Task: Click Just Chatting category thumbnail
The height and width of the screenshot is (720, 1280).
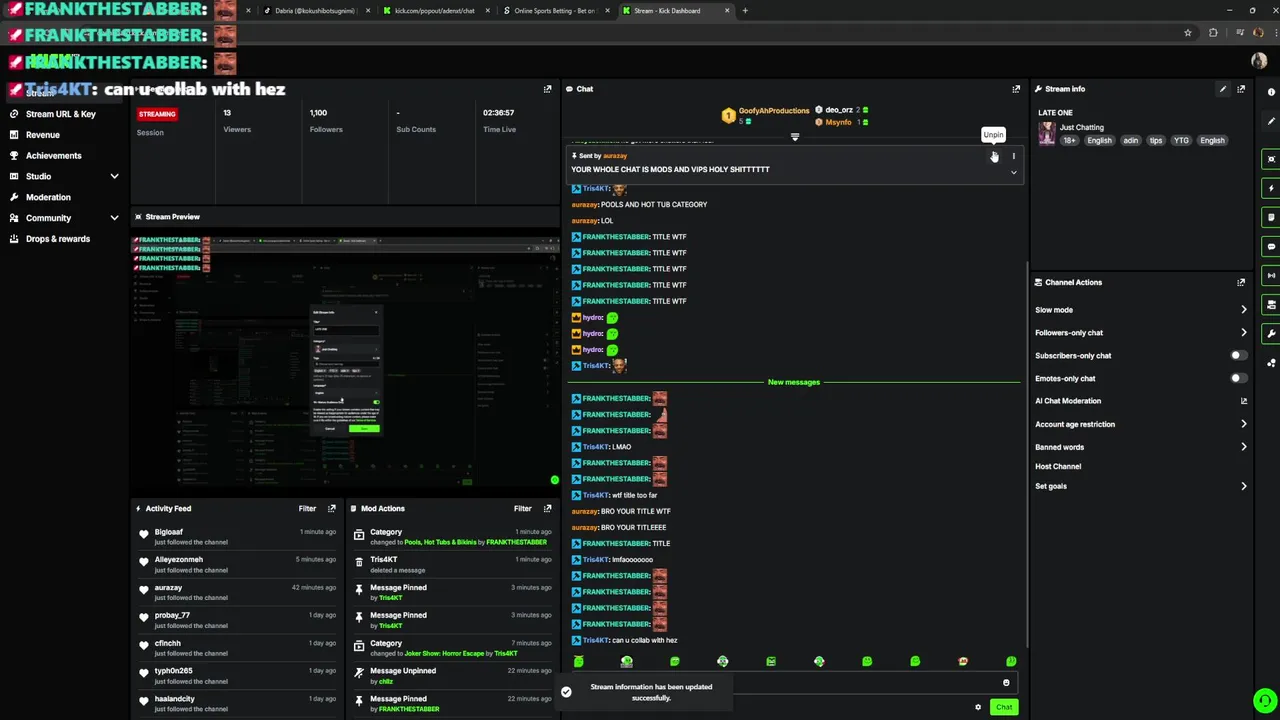Action: click(1046, 133)
